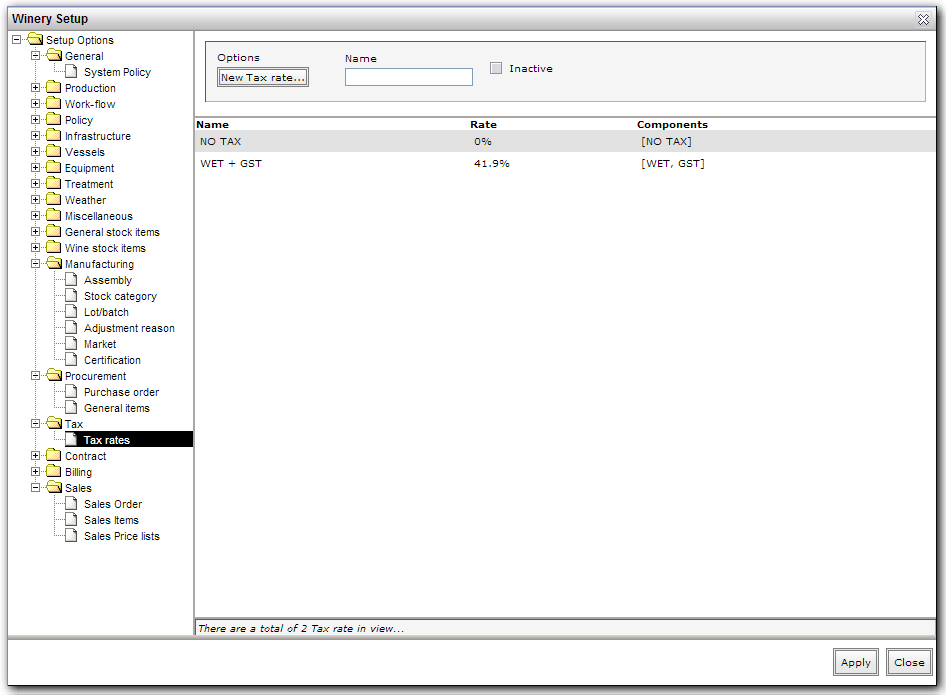The width and height of the screenshot is (946, 695).
Task: Click the Billing folder icon
Action: point(54,472)
